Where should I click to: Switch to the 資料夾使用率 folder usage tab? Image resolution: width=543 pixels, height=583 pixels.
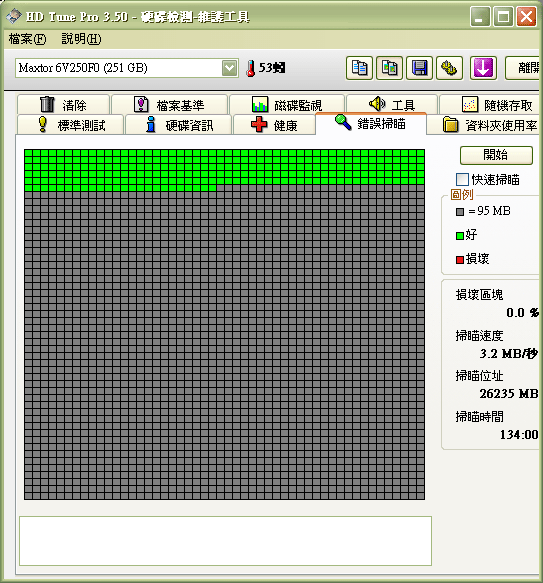[x=483, y=125]
